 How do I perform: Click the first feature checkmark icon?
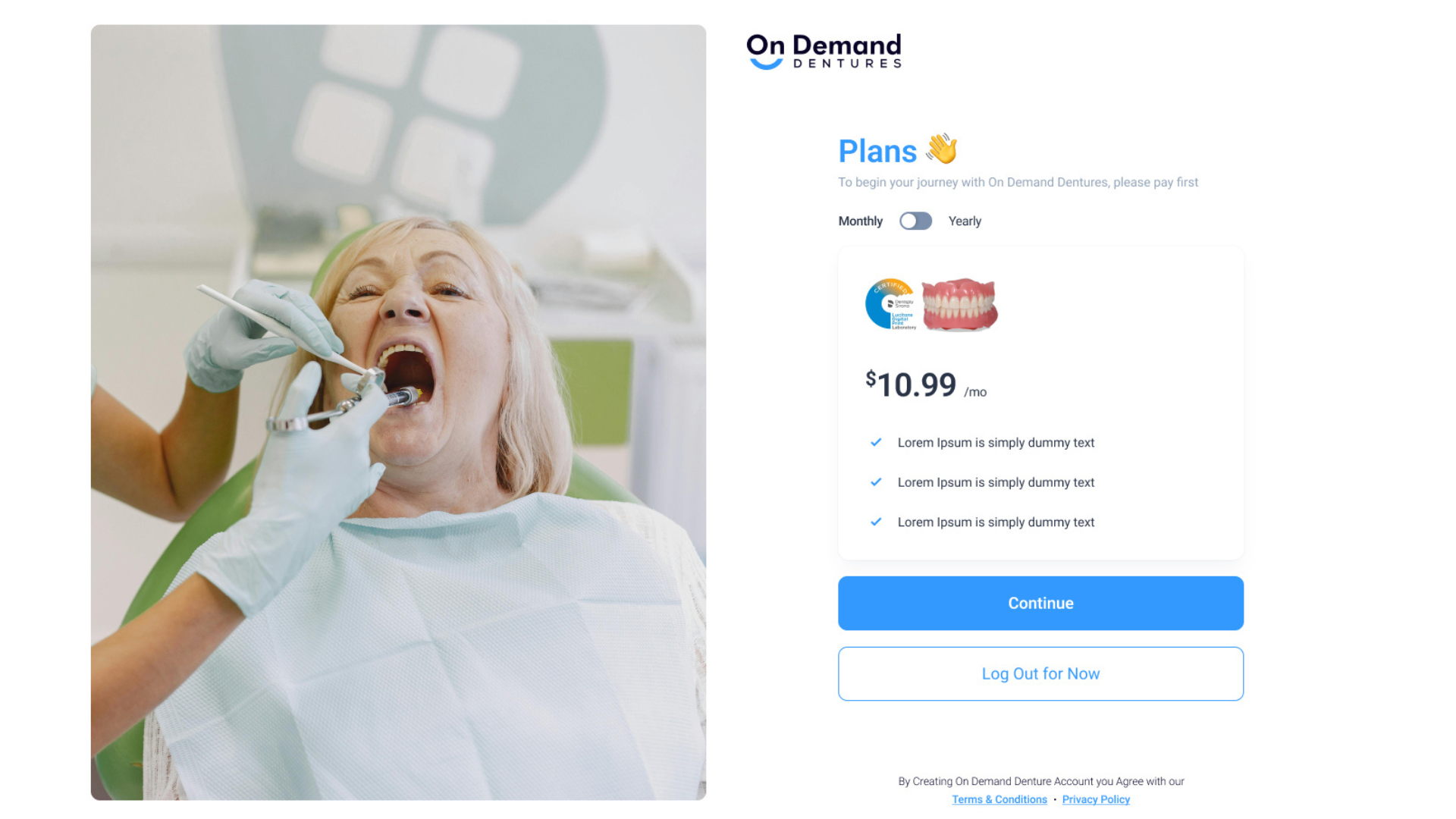[x=876, y=442]
